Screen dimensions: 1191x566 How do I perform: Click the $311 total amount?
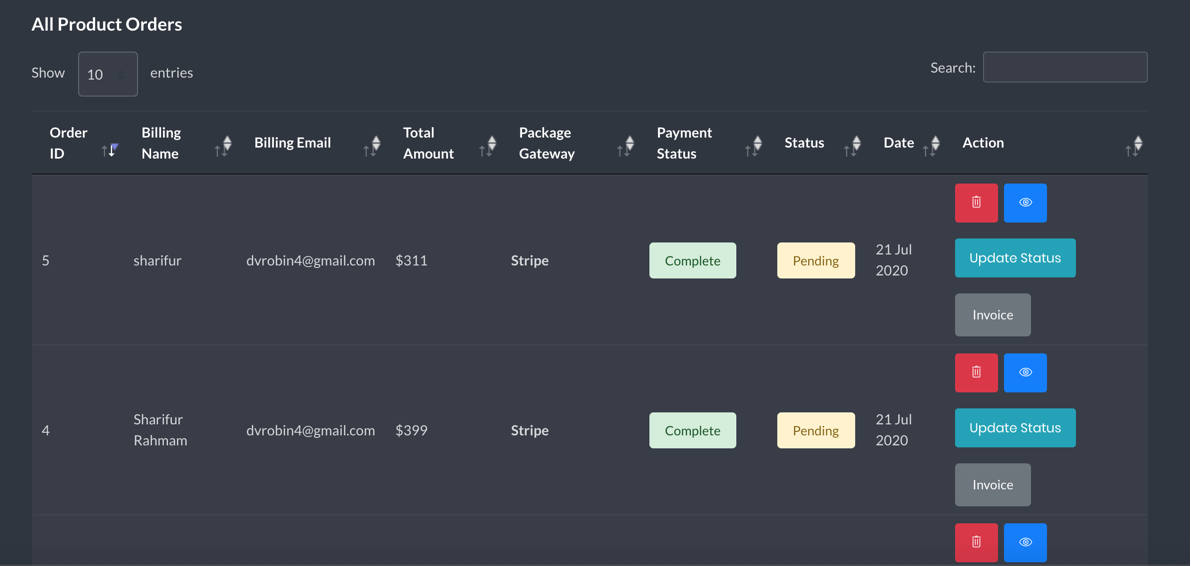tap(411, 261)
